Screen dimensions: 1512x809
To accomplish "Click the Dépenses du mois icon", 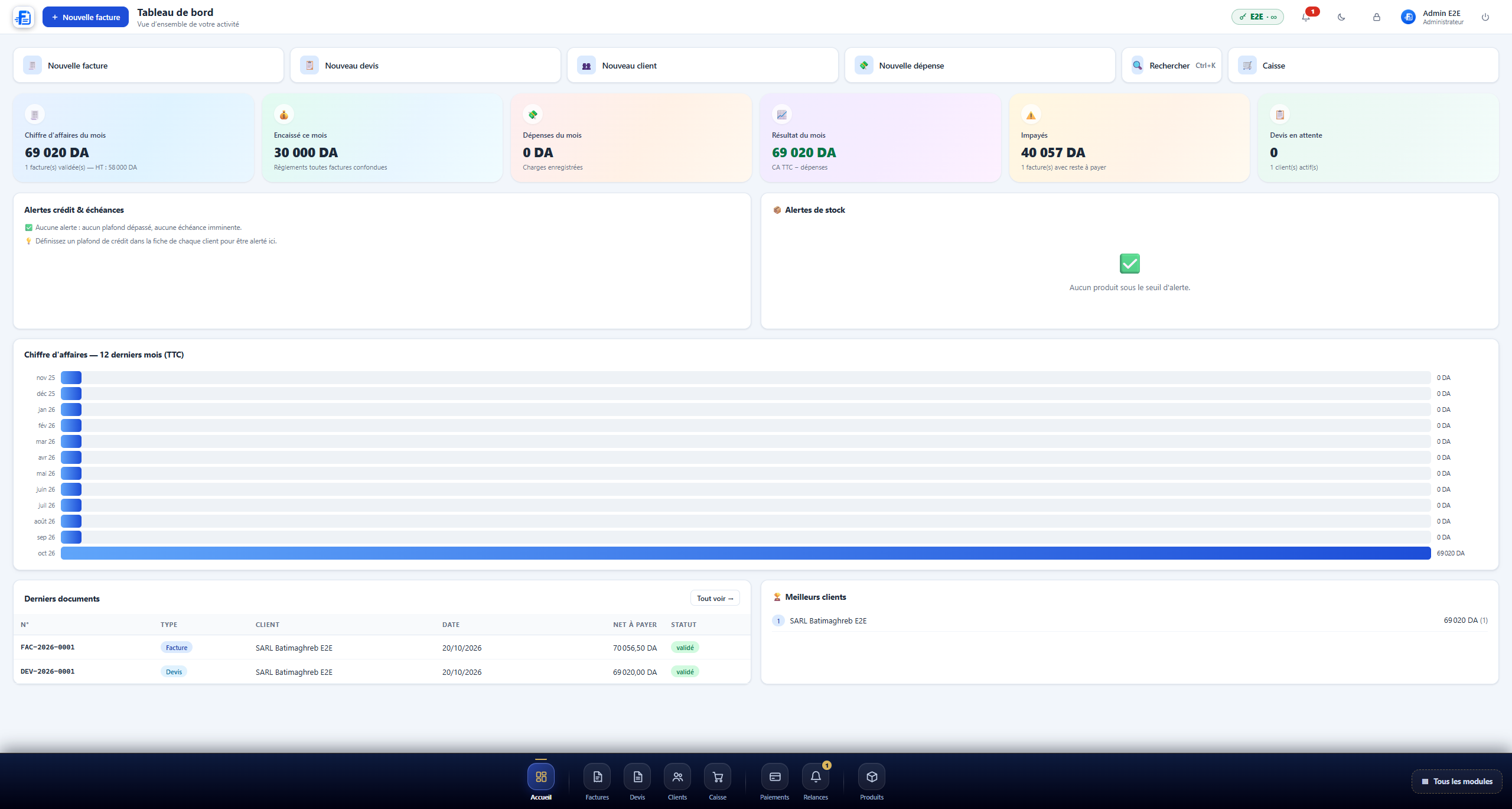I will [x=533, y=115].
